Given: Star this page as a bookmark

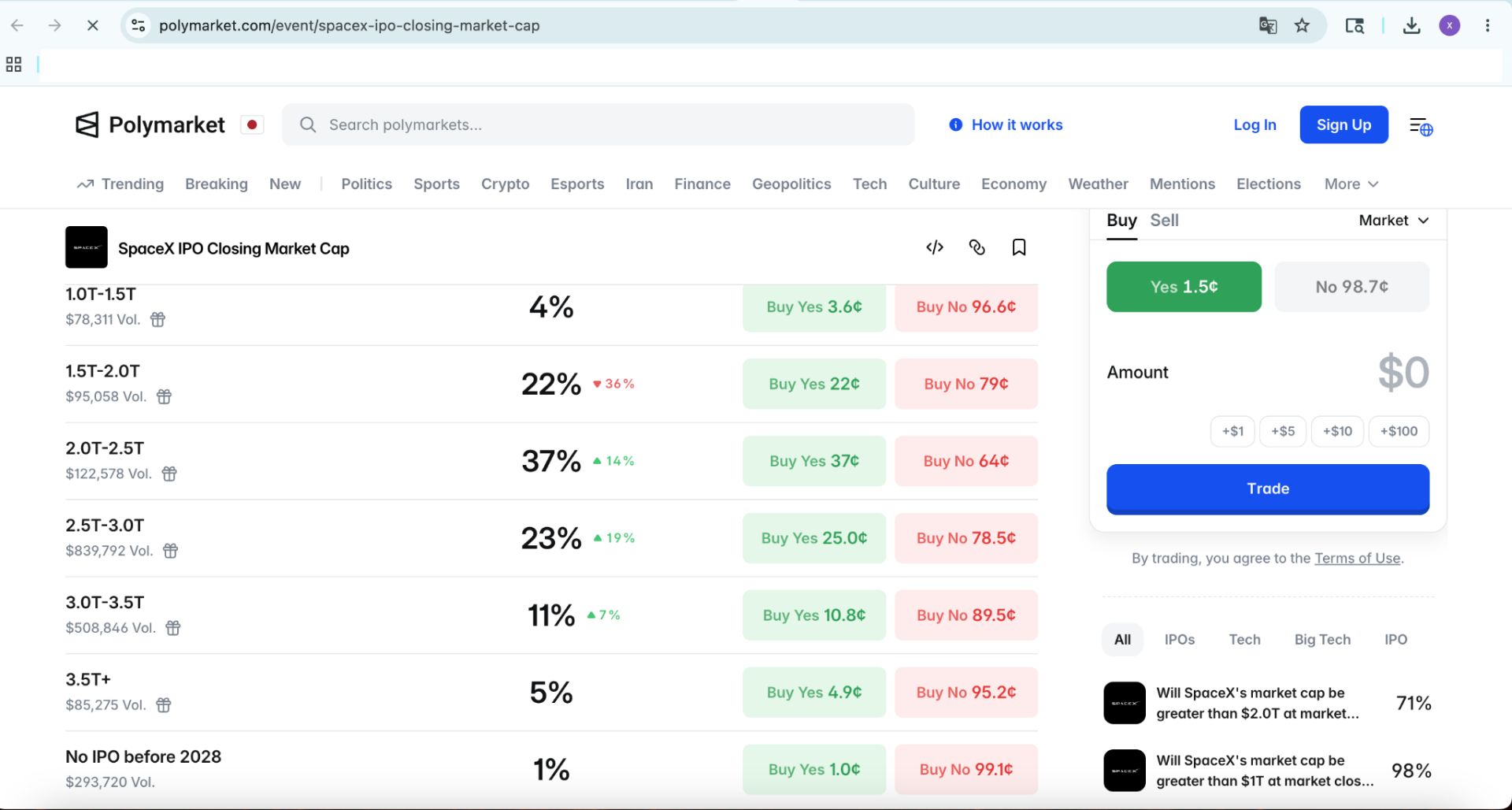Looking at the screenshot, I should click(1303, 25).
